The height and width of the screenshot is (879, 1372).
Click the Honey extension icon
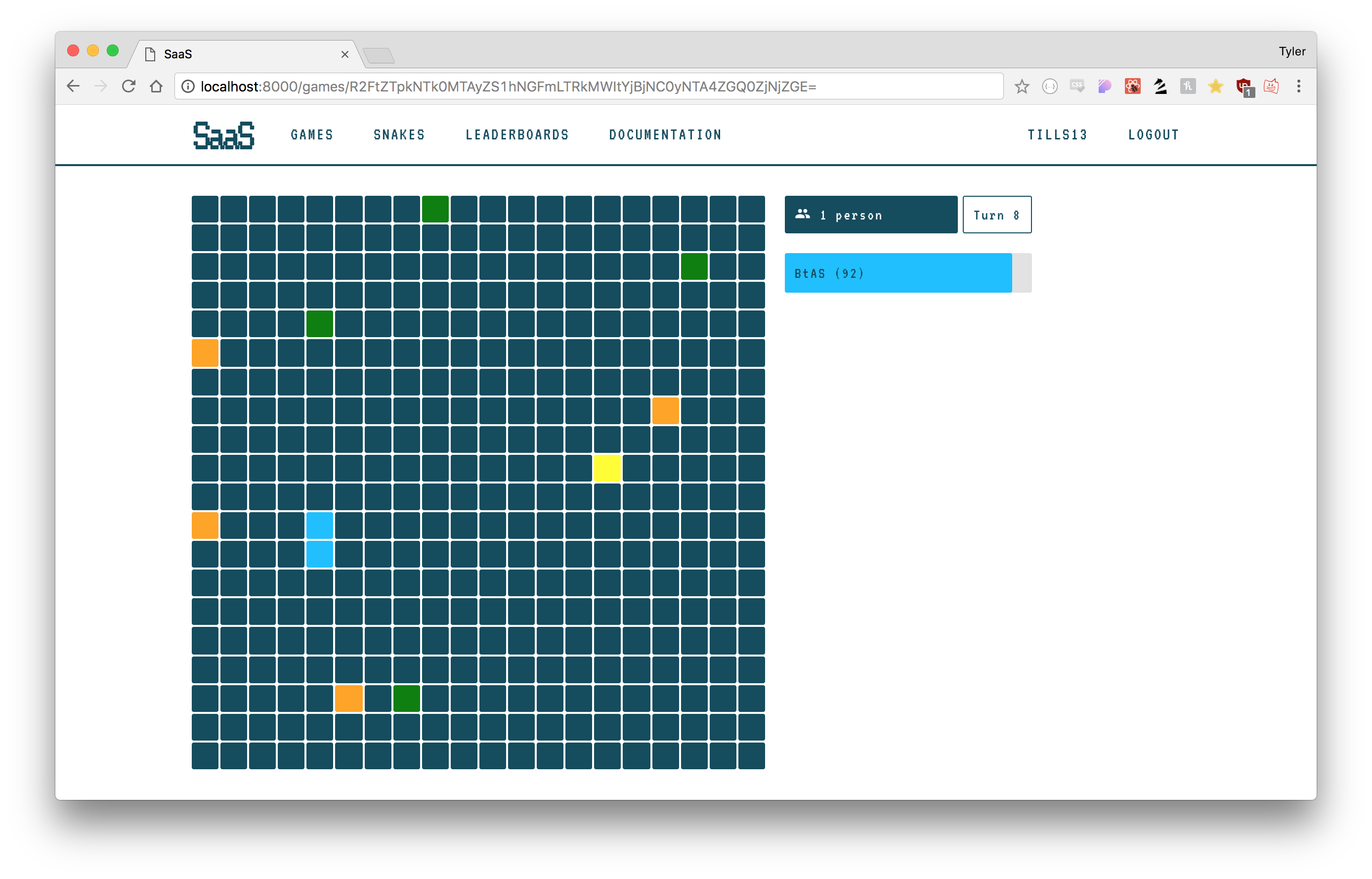pyautogui.click(x=1188, y=86)
